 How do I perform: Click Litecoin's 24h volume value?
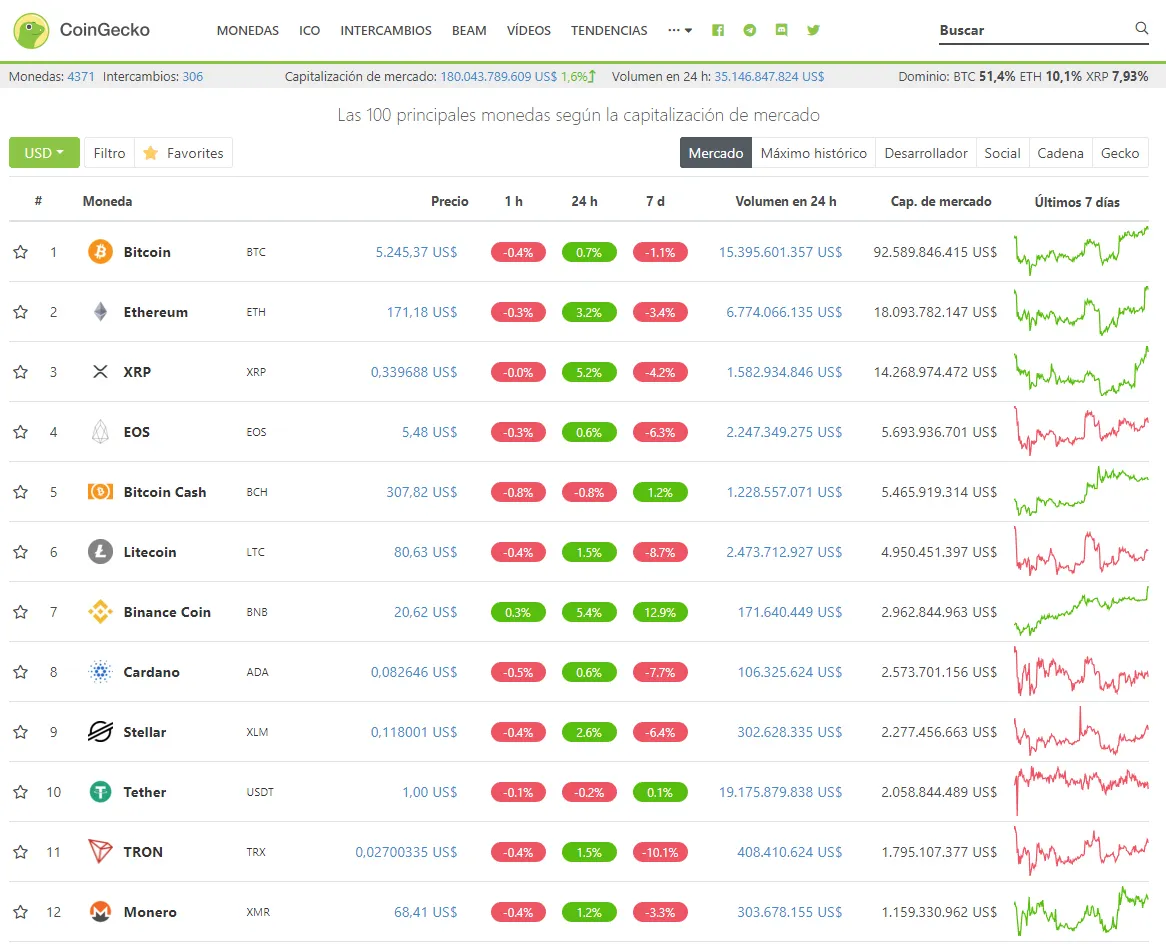(784, 552)
